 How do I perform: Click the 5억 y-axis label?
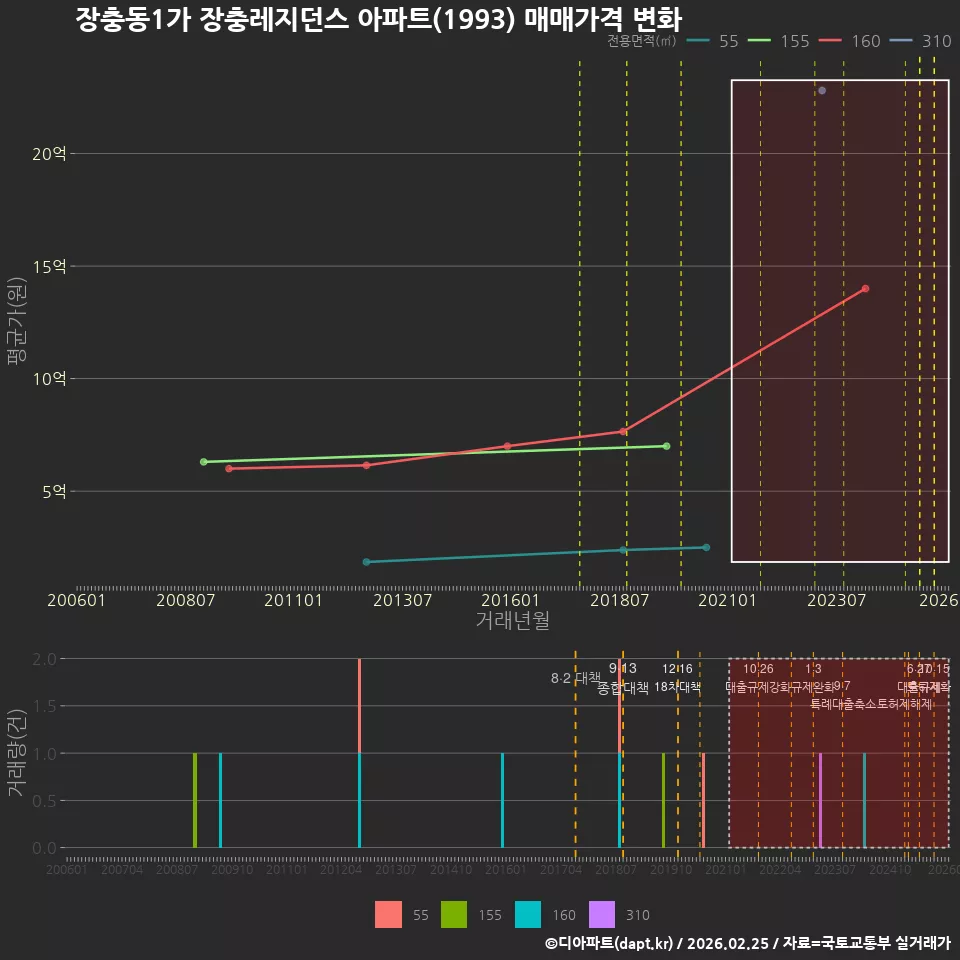coord(54,491)
